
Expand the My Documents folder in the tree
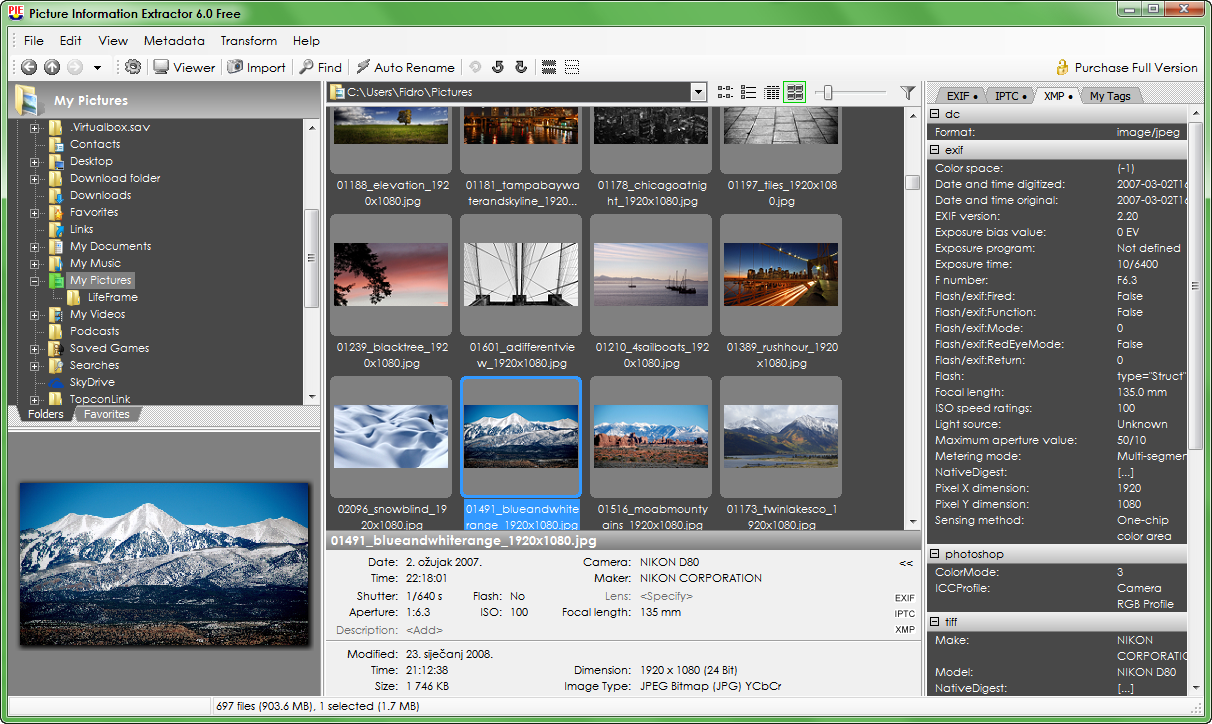(33, 246)
